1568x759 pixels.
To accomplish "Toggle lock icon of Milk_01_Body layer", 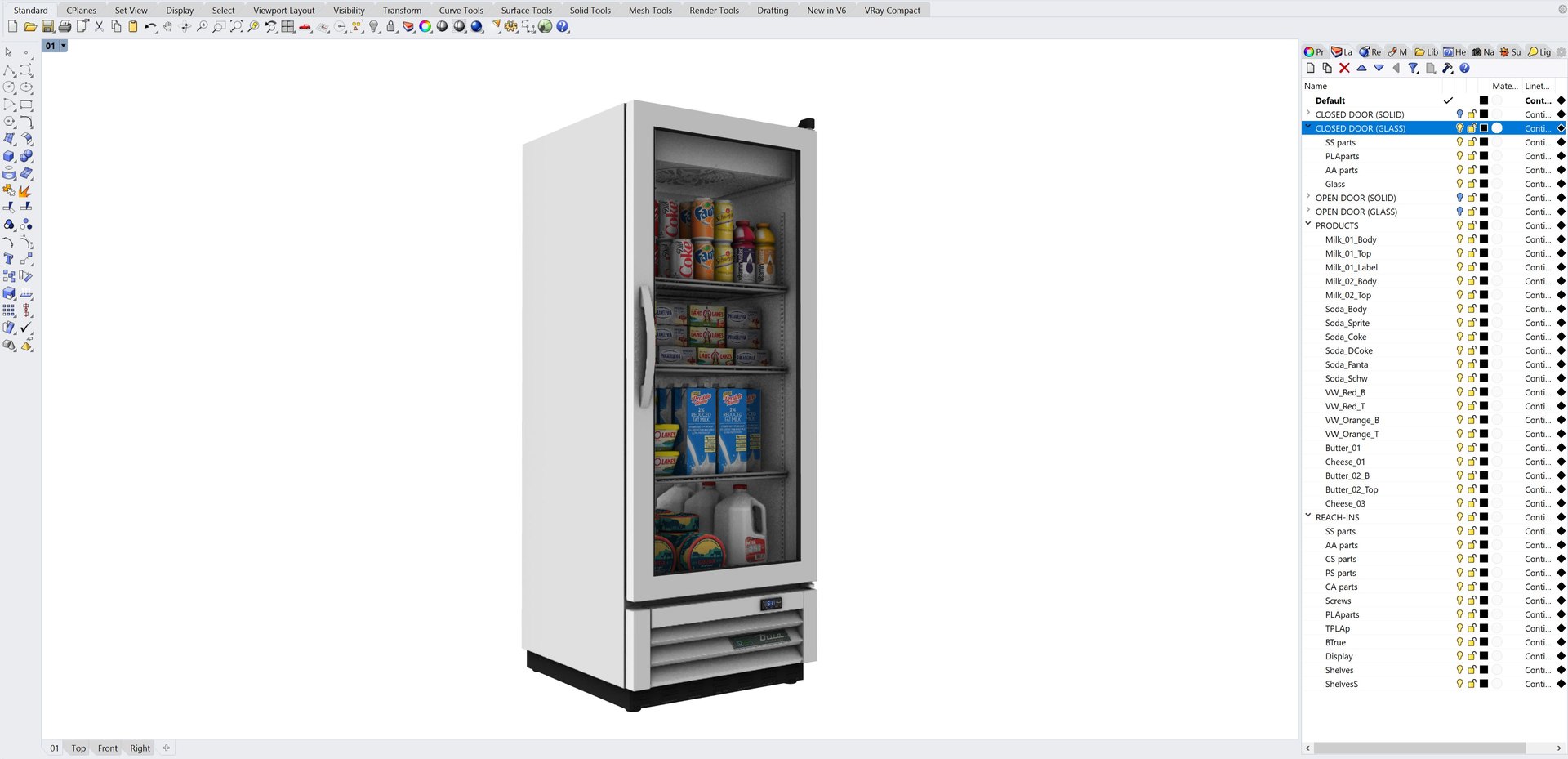I will [1472, 239].
